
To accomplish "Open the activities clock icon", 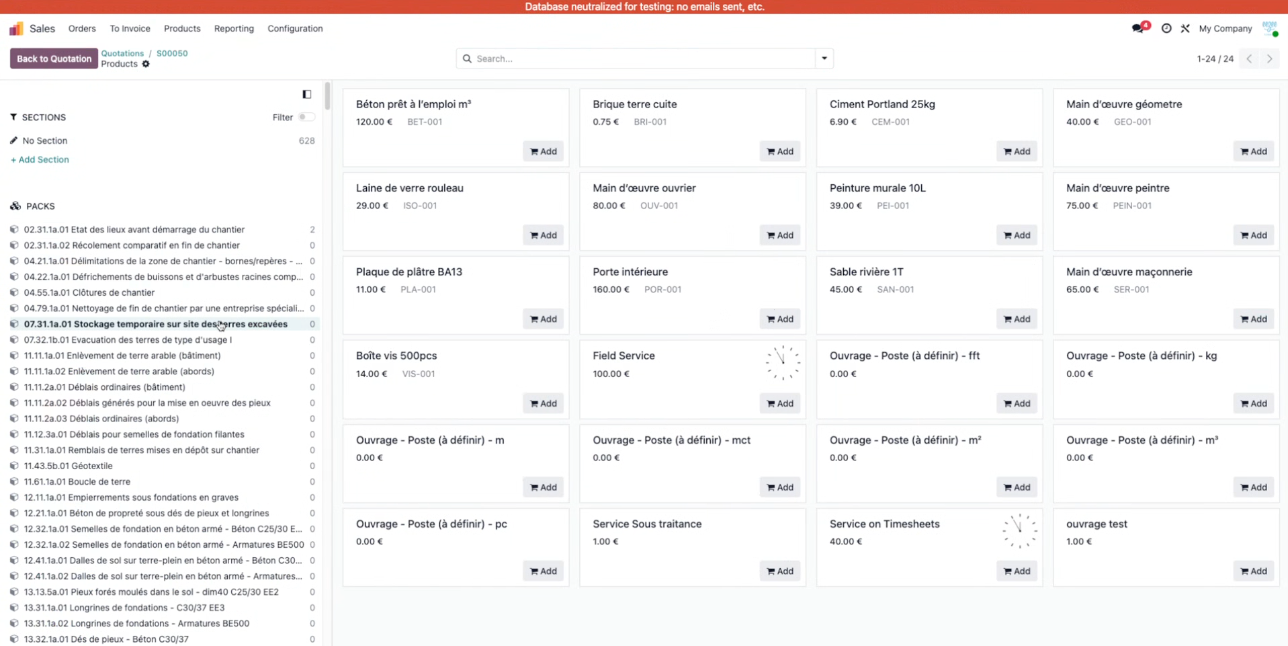I will (x=1166, y=29).
